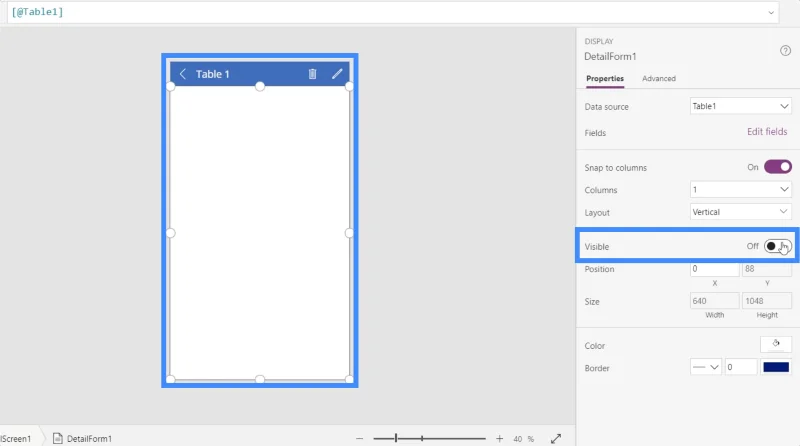
Task: Toggle the Visible switch
Action: pyautogui.click(x=778, y=246)
